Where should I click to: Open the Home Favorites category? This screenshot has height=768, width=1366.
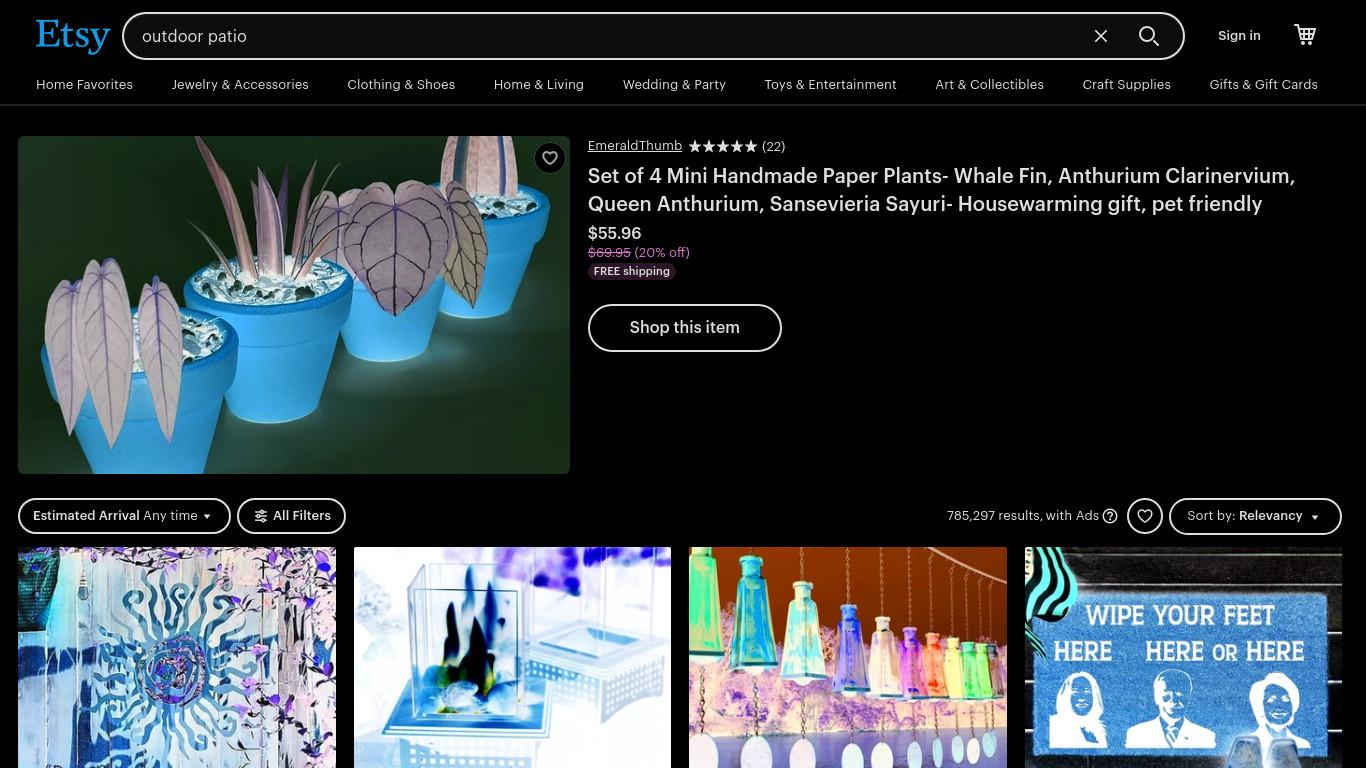tap(84, 85)
